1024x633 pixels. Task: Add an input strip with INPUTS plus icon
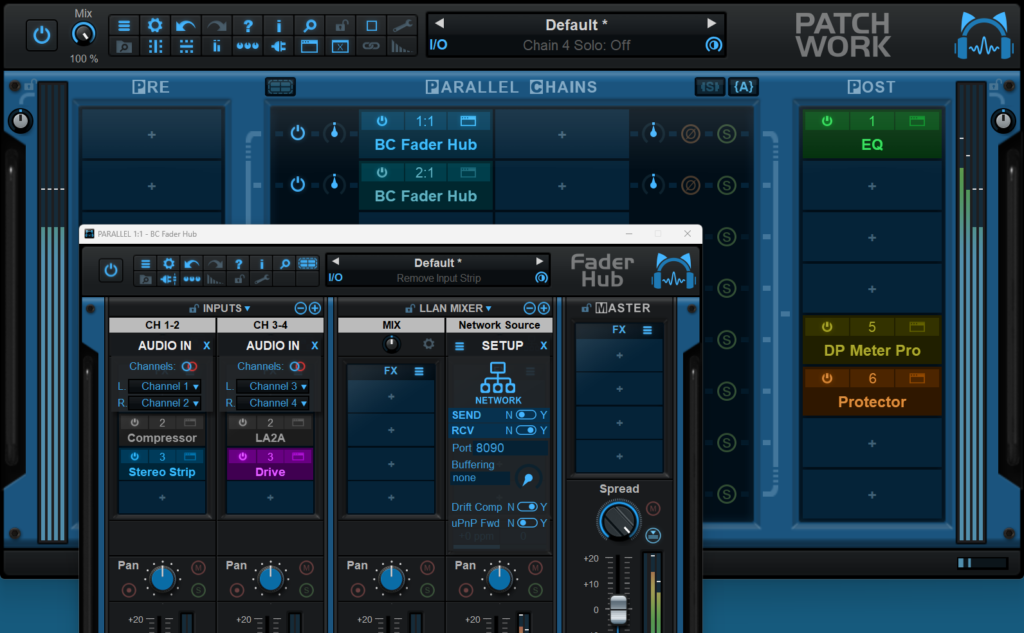pyautogui.click(x=315, y=308)
